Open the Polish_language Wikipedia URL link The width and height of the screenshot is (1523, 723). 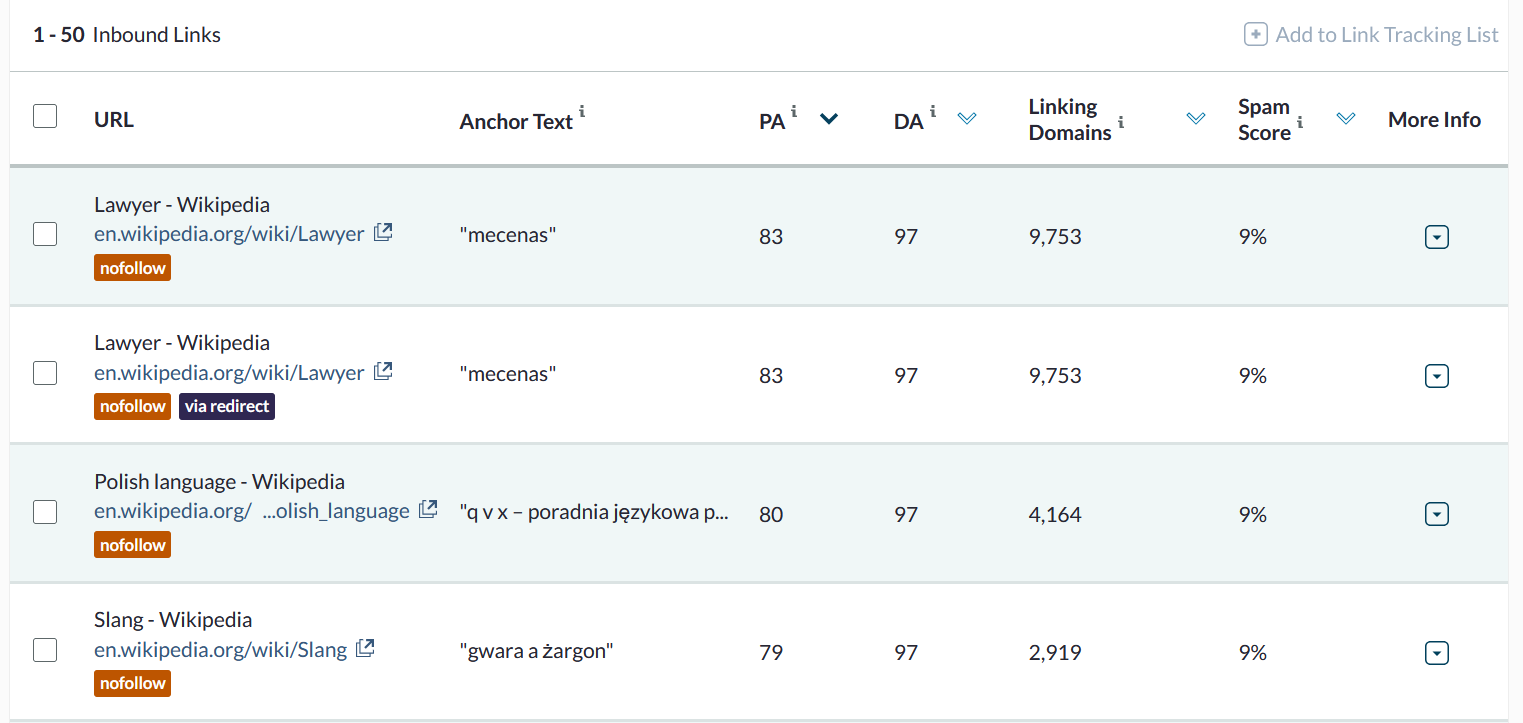click(252, 511)
